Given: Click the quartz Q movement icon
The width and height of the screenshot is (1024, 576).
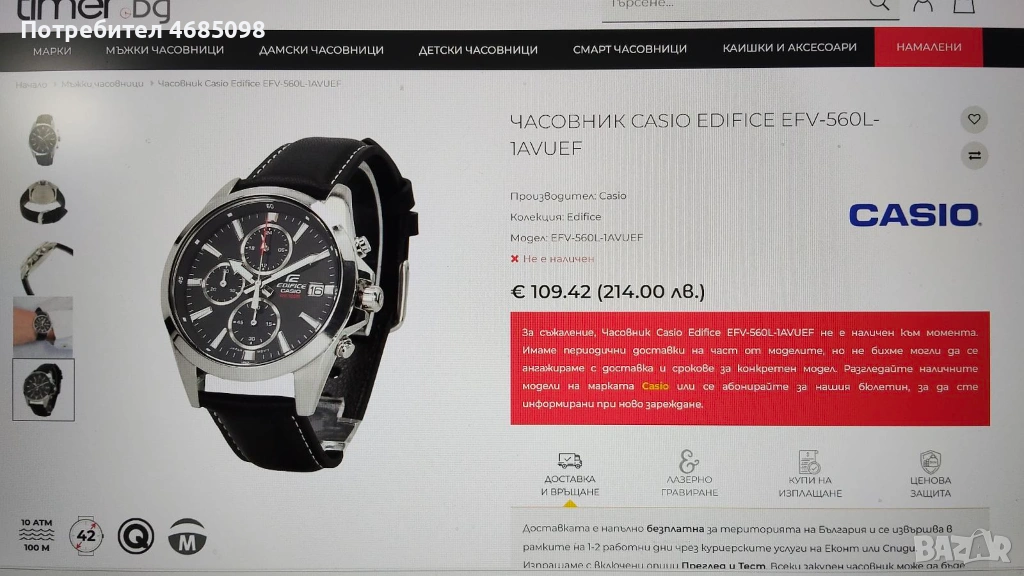Looking at the screenshot, I should (x=136, y=536).
